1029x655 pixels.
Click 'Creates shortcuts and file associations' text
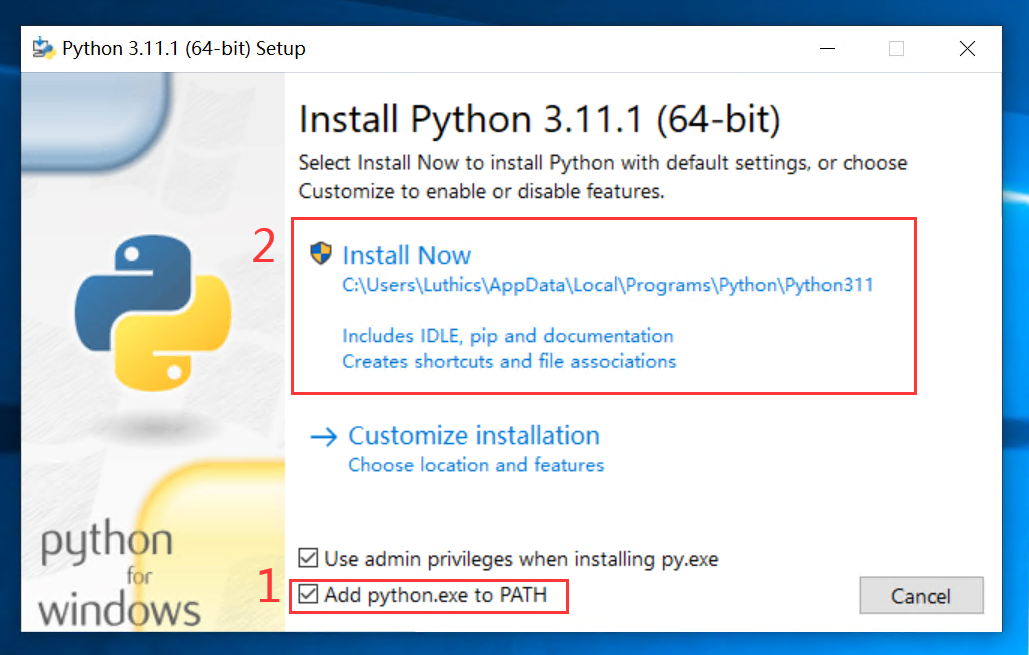click(509, 361)
